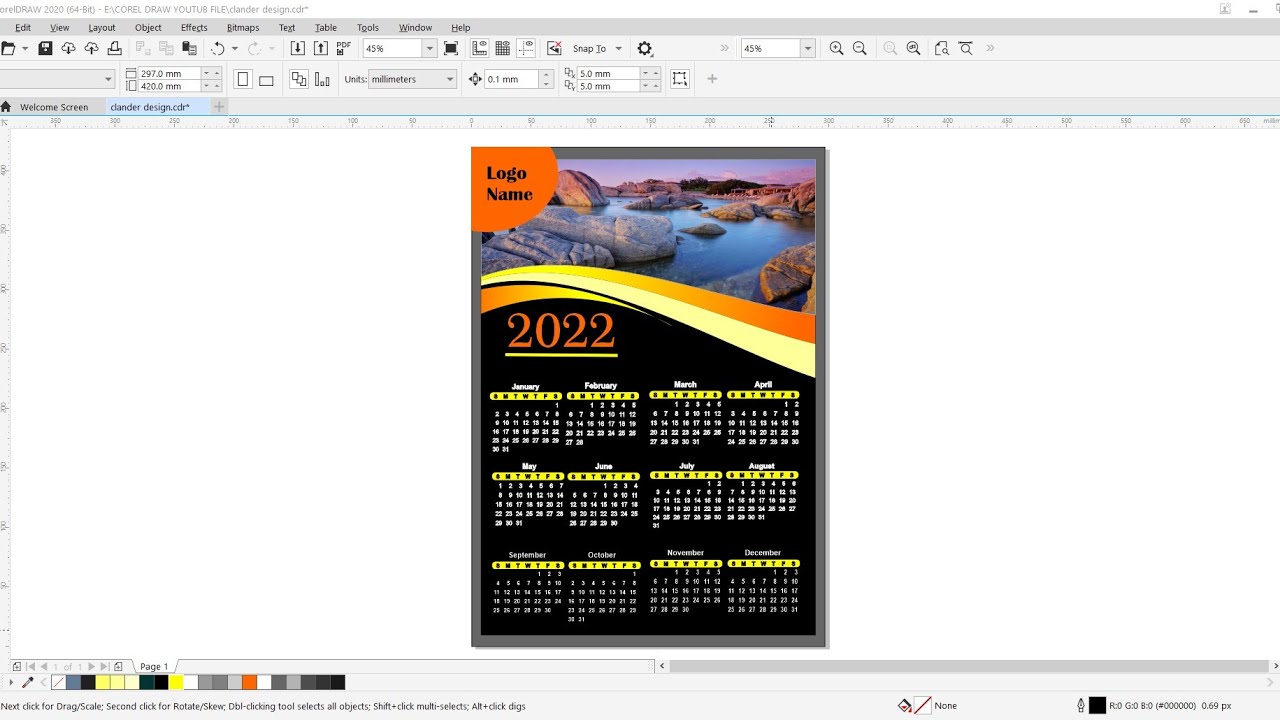
Task: Click the Undo arrow icon
Action: click(x=217, y=48)
